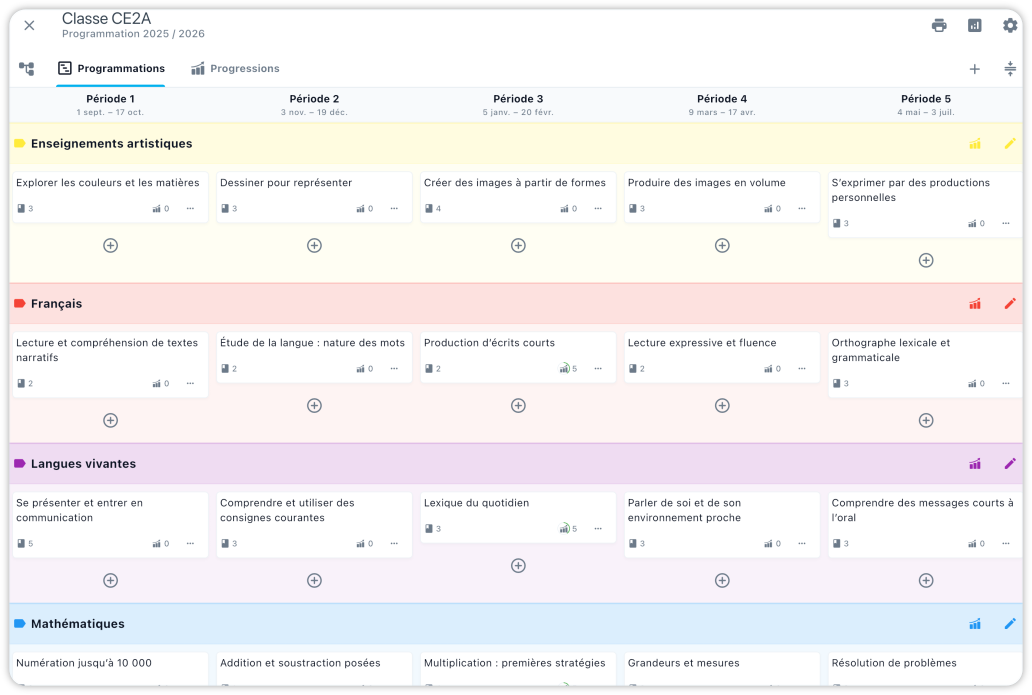Edit Français subject with red pencil icon
1032x695 pixels.
coord(1010,304)
